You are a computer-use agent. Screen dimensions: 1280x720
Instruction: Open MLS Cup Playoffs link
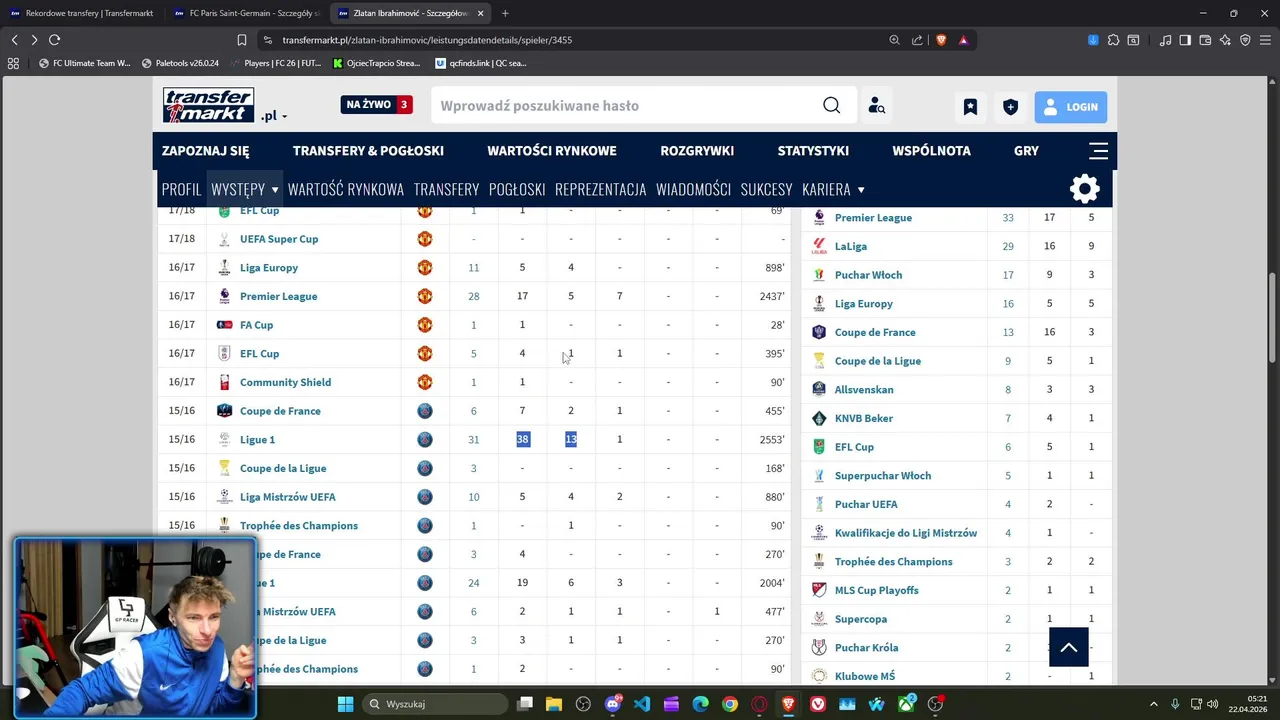[x=877, y=591]
